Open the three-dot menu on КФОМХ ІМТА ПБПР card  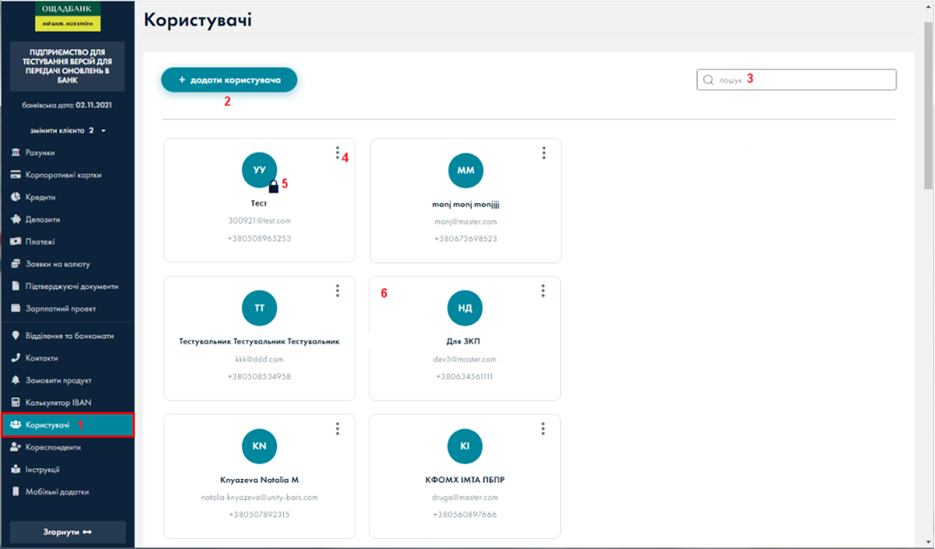click(x=544, y=429)
